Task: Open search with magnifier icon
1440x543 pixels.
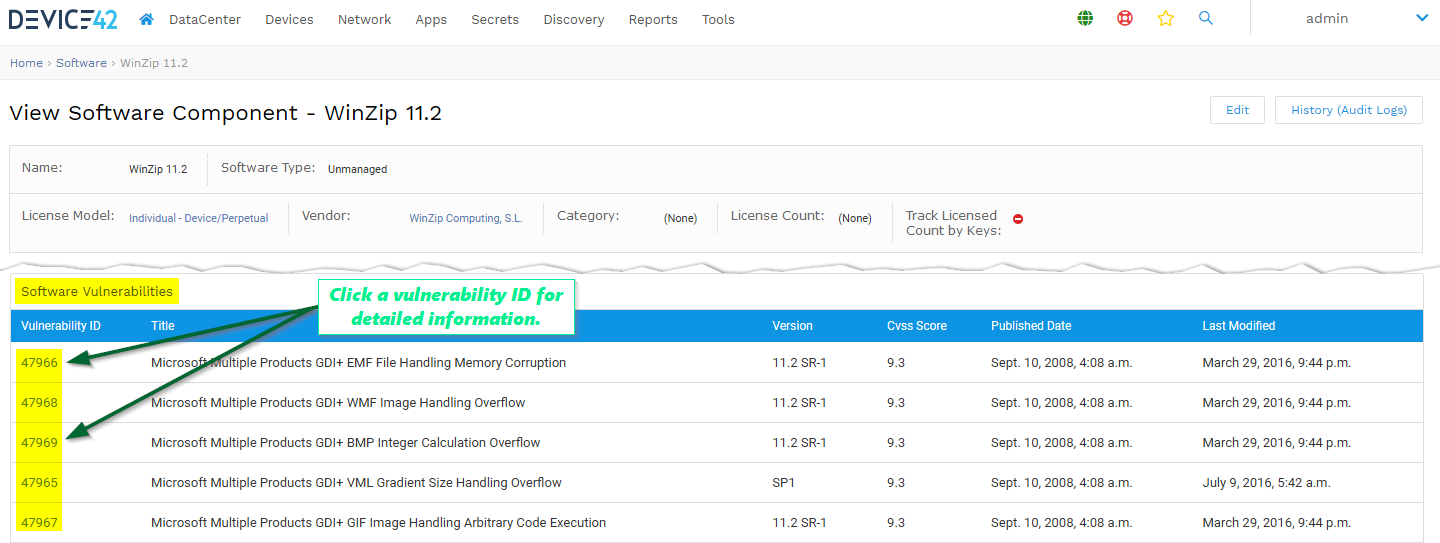Action: click(1206, 18)
